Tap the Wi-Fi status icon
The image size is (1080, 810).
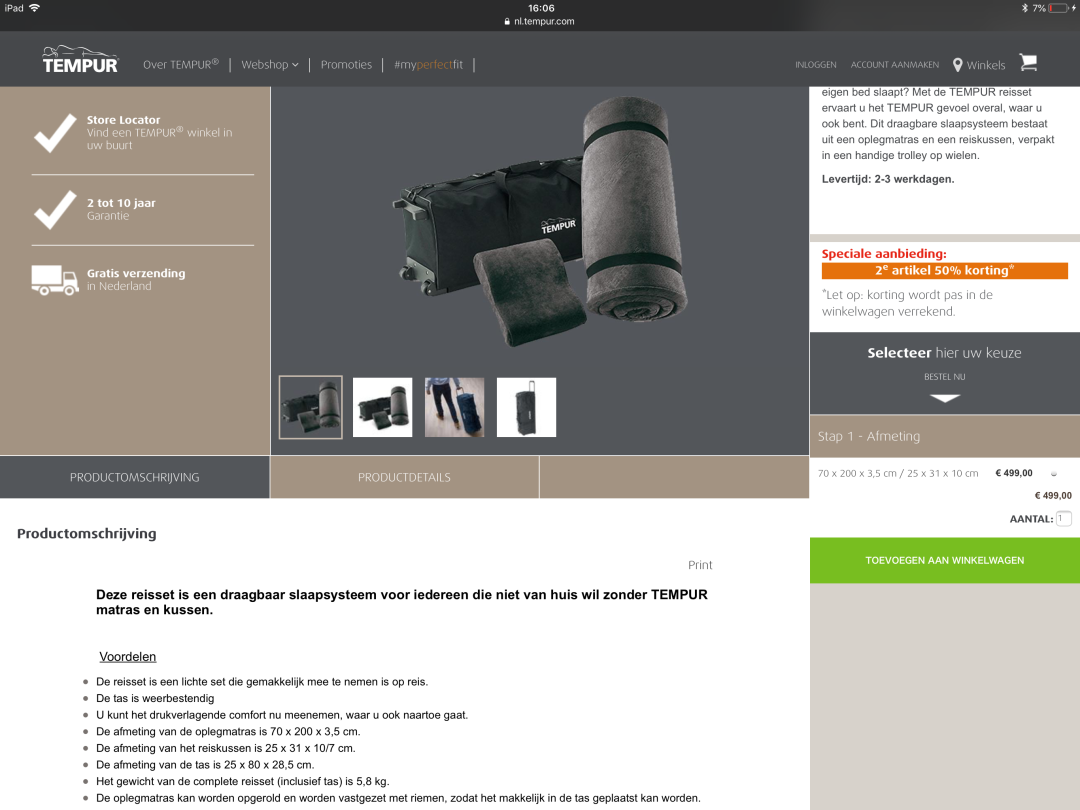click(34, 8)
